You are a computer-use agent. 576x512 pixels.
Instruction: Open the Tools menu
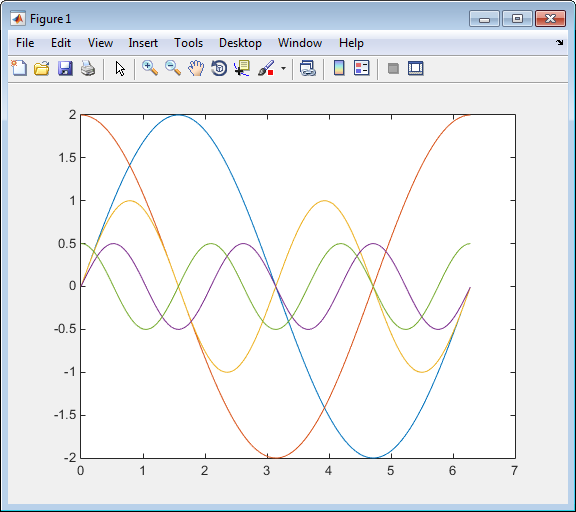[x=188, y=43]
